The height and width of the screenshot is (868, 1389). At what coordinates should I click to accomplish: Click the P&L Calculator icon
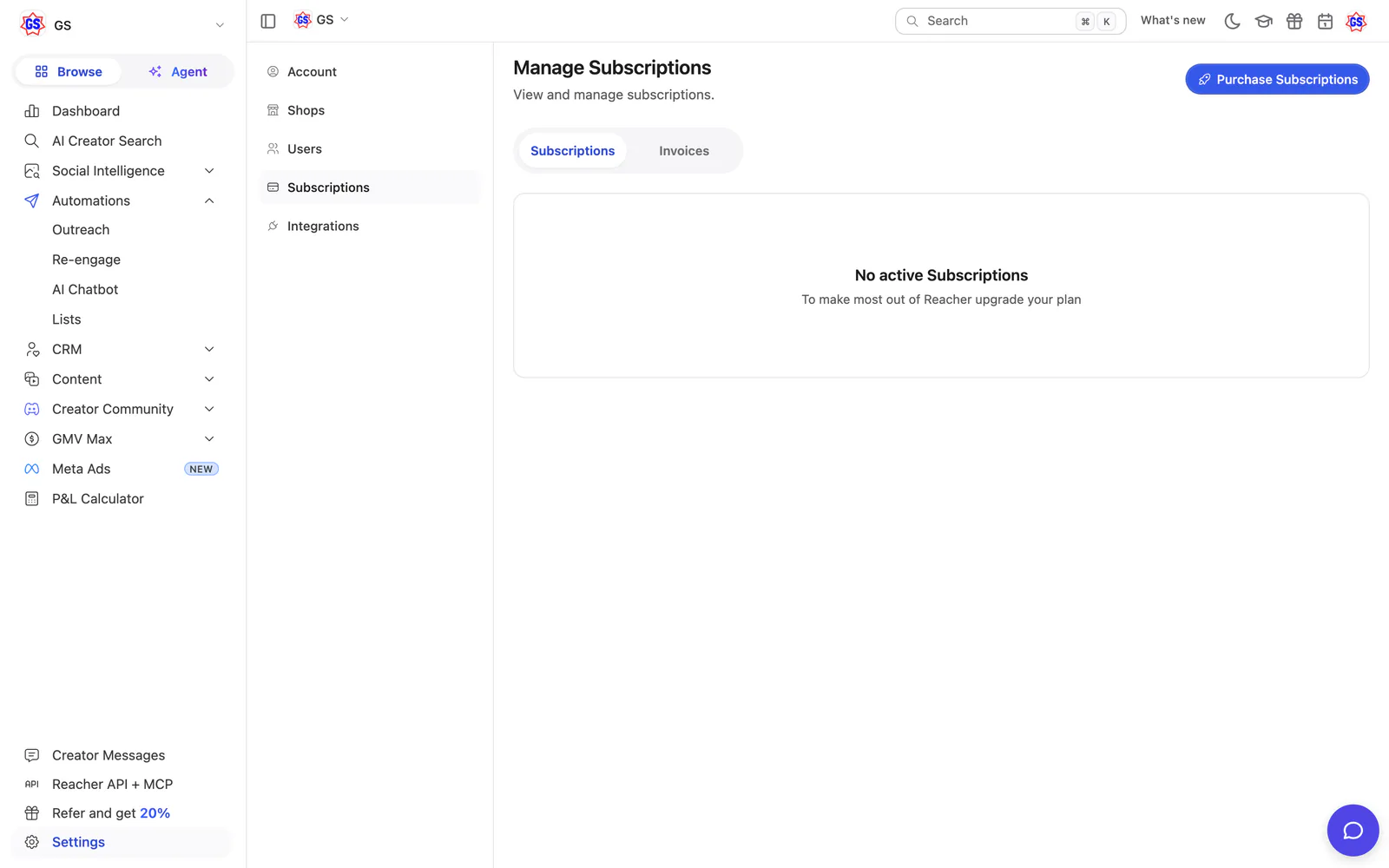(32, 499)
